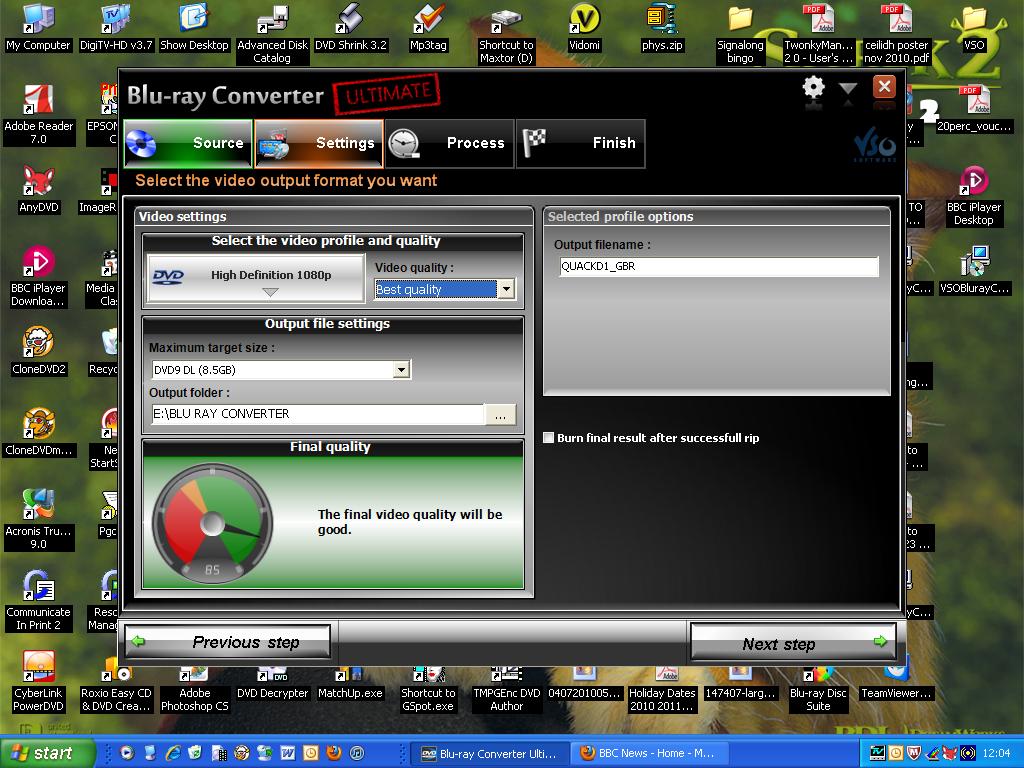1024x768 pixels.
Task: Click the Output folder path field
Action: pos(317,414)
